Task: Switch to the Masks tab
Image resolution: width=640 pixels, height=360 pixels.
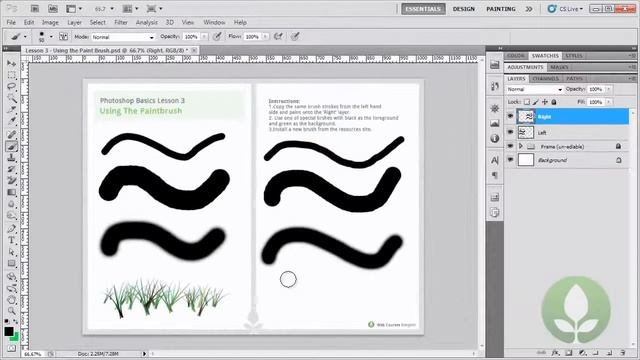Action: click(559, 67)
